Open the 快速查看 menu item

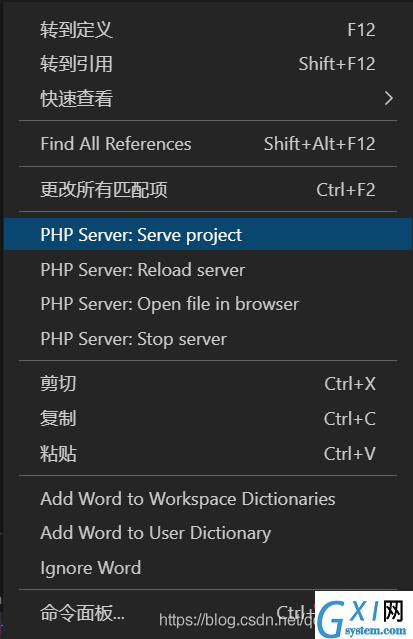(x=208, y=98)
